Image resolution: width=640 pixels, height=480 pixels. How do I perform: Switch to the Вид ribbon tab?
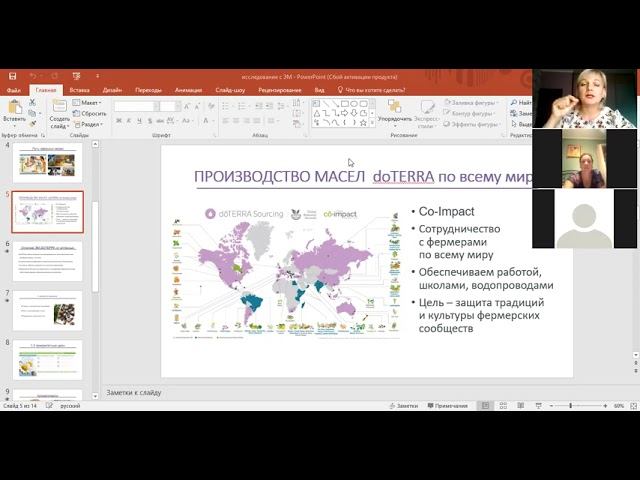pyautogui.click(x=320, y=90)
